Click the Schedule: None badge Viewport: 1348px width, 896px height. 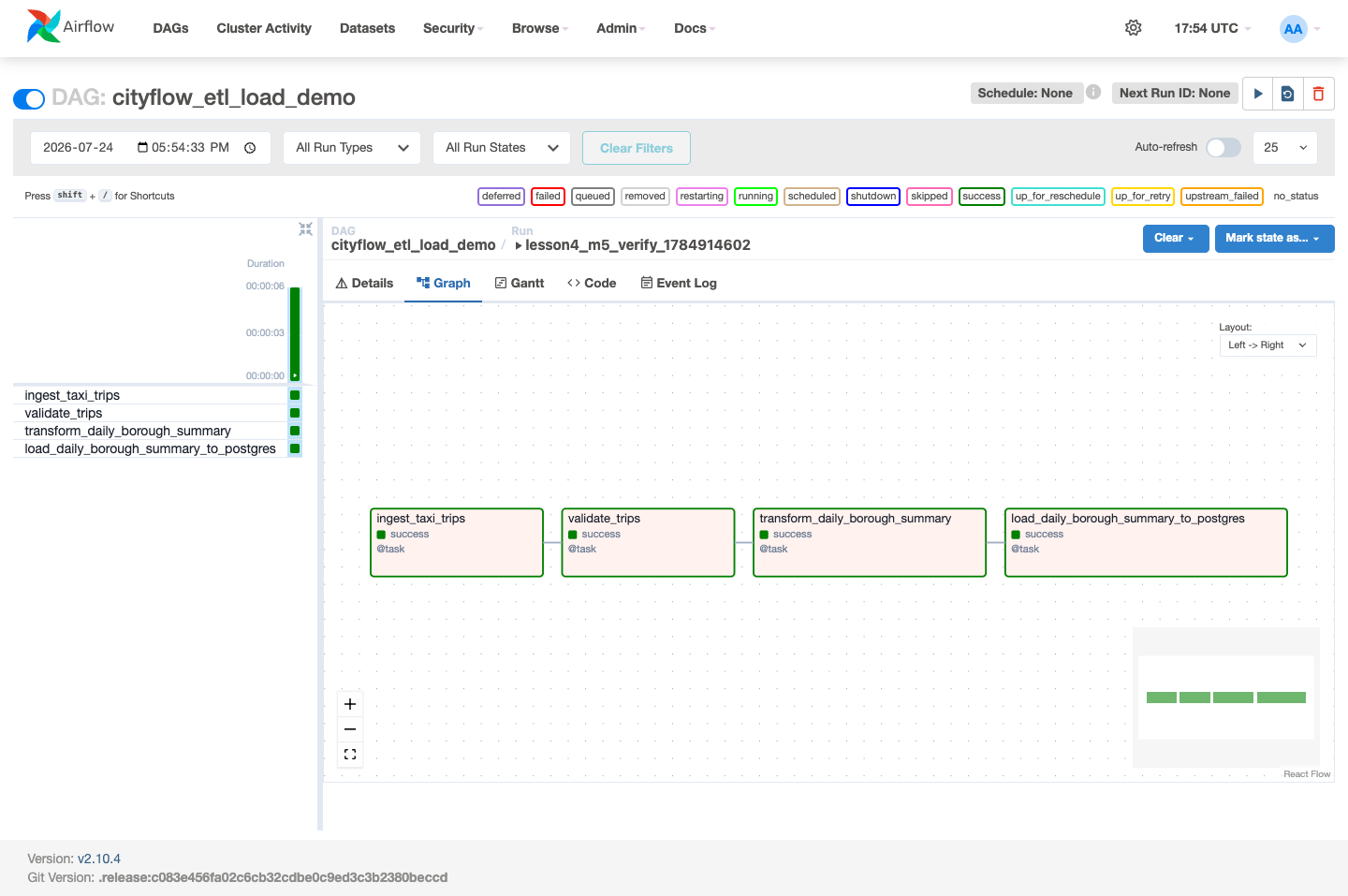click(x=1025, y=93)
